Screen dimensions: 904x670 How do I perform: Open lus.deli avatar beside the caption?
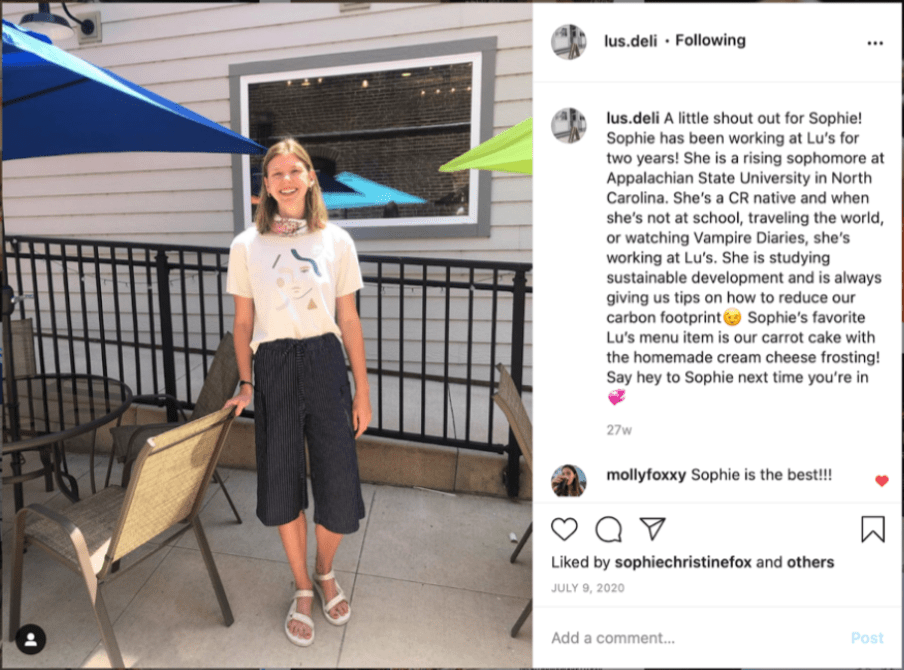[568, 125]
